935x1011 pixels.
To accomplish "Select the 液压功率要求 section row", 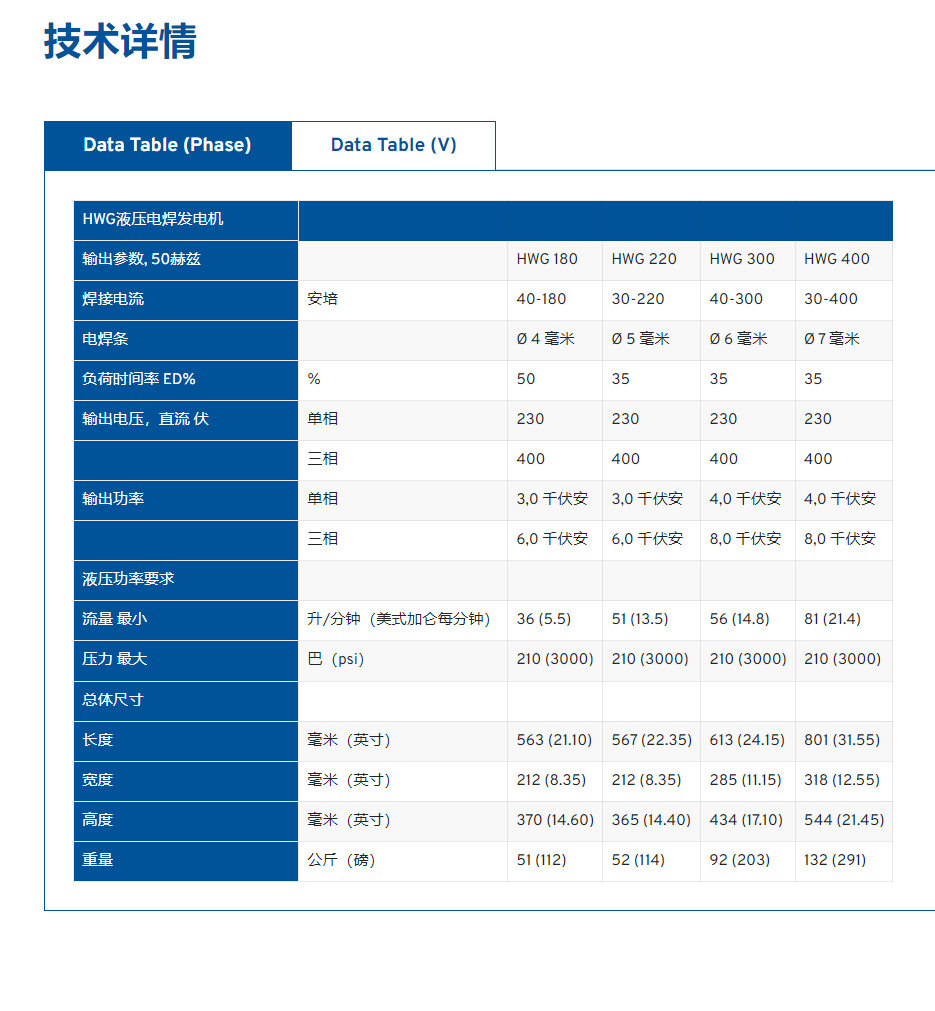I will [x=129, y=579].
